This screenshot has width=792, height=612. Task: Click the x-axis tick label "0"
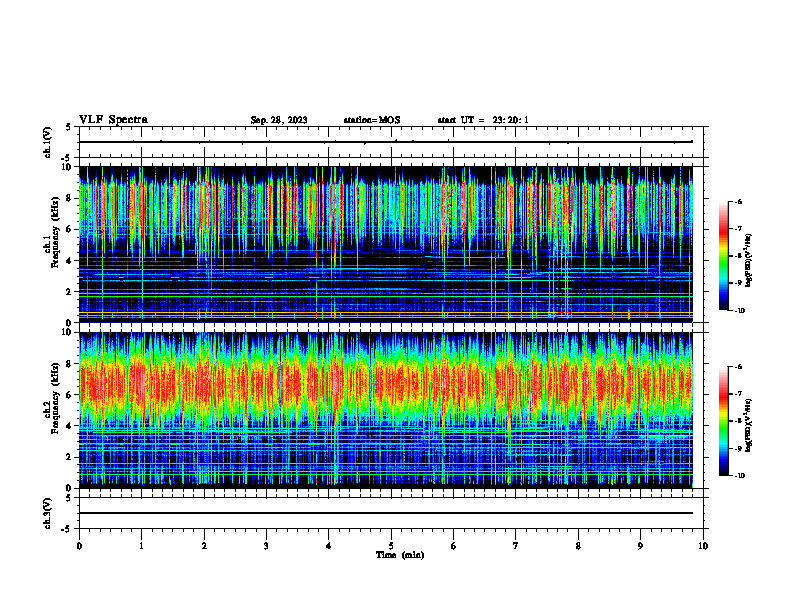click(x=79, y=546)
